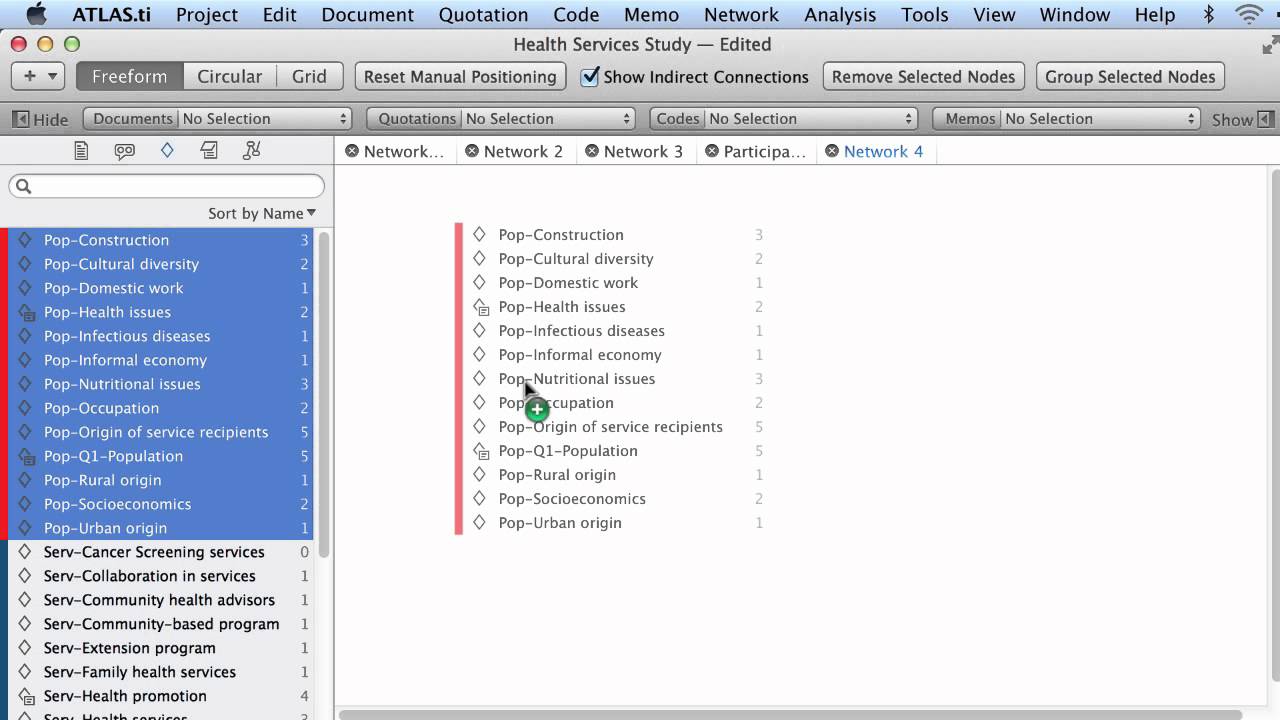Click the Hide sidebar arrow icon
Screen dimensions: 1280x720
click(x=20, y=119)
